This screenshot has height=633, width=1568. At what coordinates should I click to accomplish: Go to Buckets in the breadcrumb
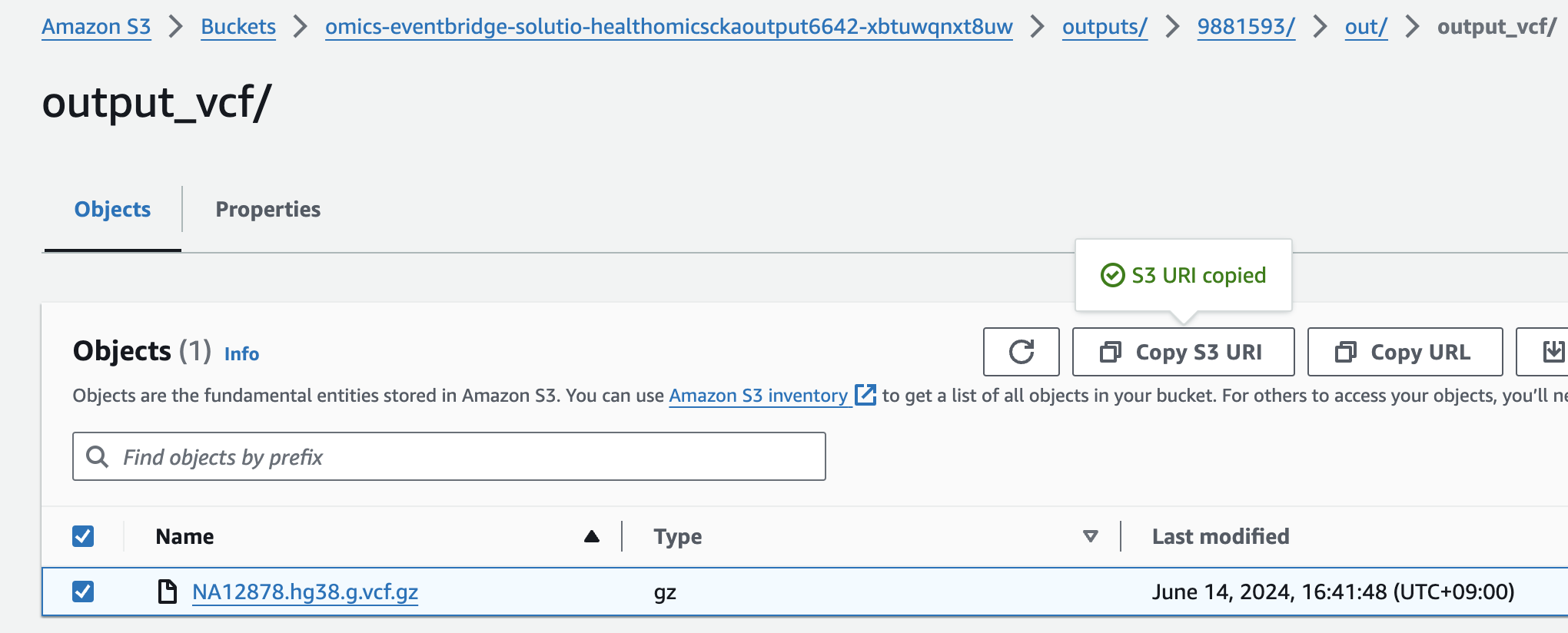point(238,26)
